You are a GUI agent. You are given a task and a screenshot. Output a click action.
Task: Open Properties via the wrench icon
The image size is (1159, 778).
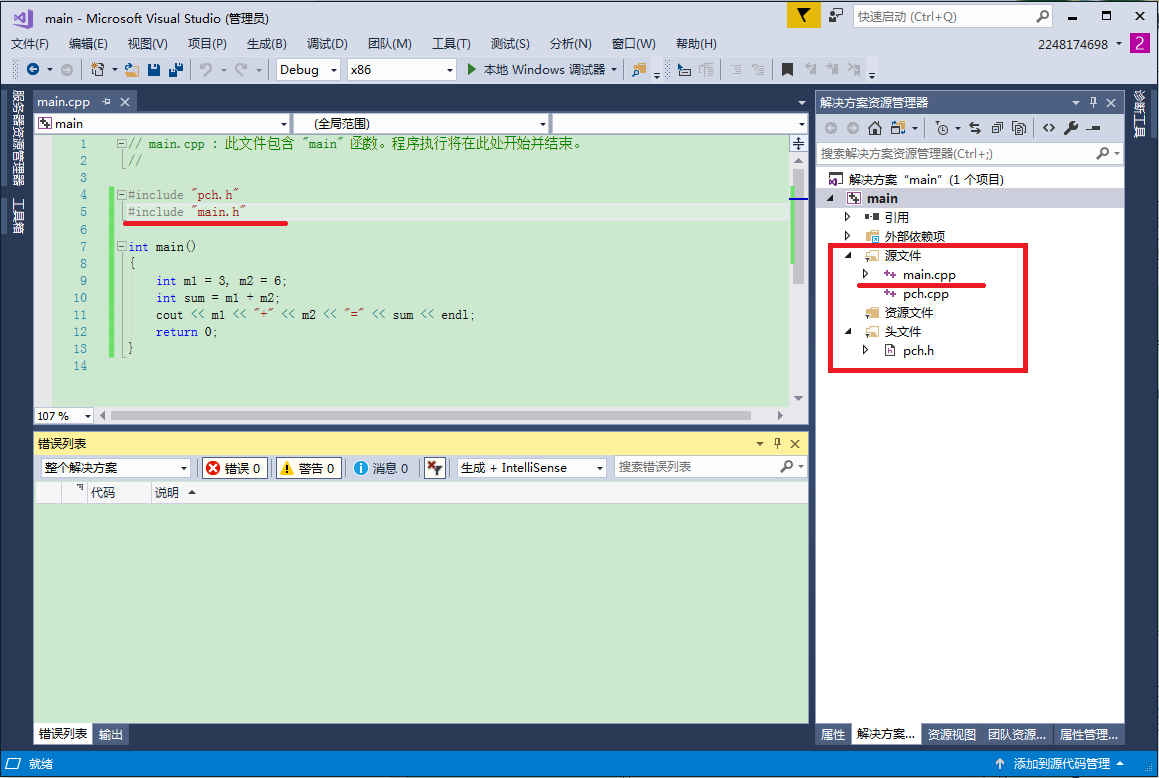[1070, 128]
